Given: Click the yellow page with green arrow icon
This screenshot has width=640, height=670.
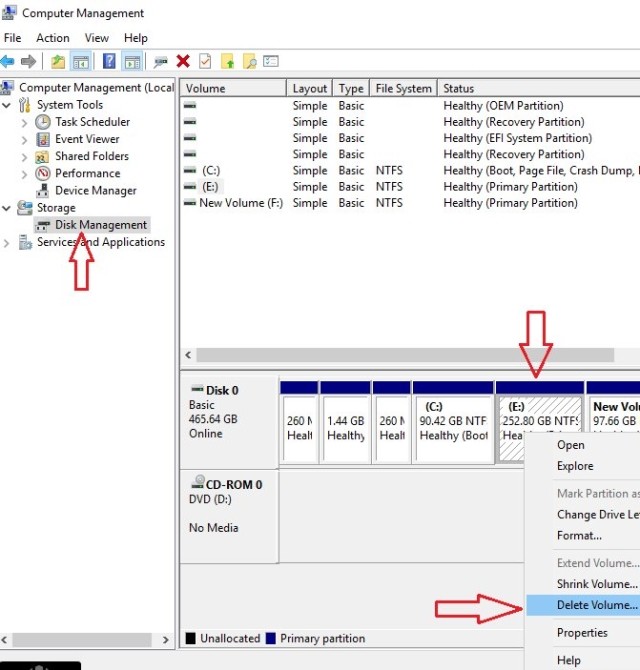Looking at the screenshot, I should [227, 62].
